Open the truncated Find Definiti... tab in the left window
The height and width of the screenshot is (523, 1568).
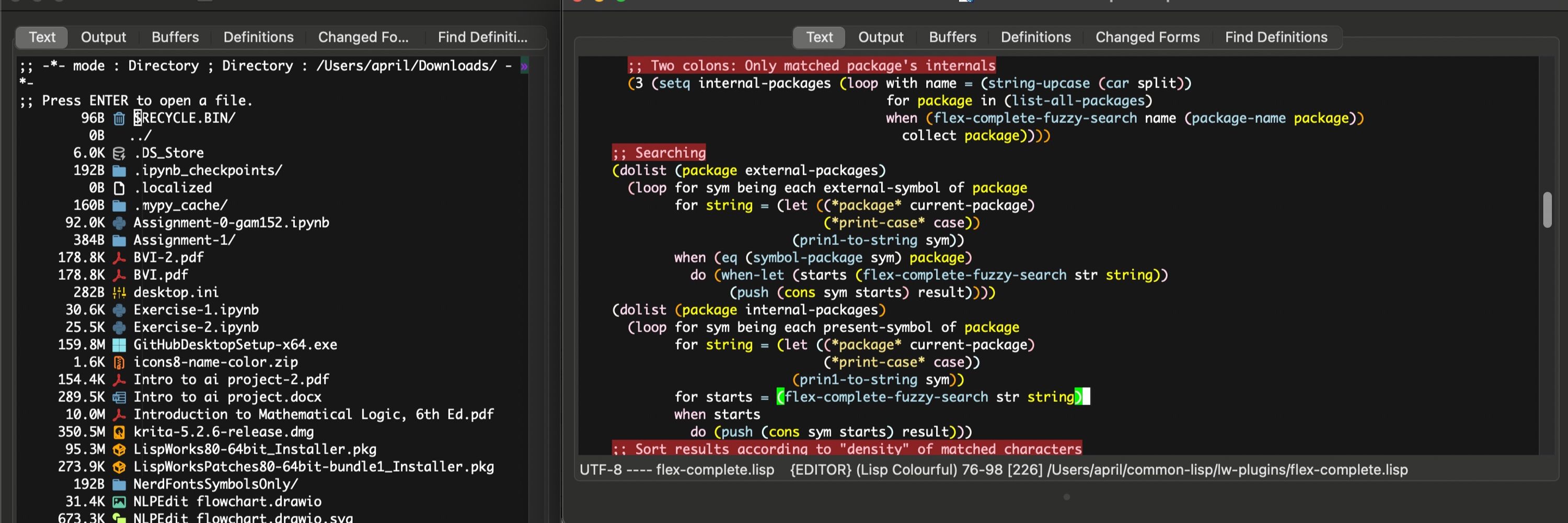483,37
